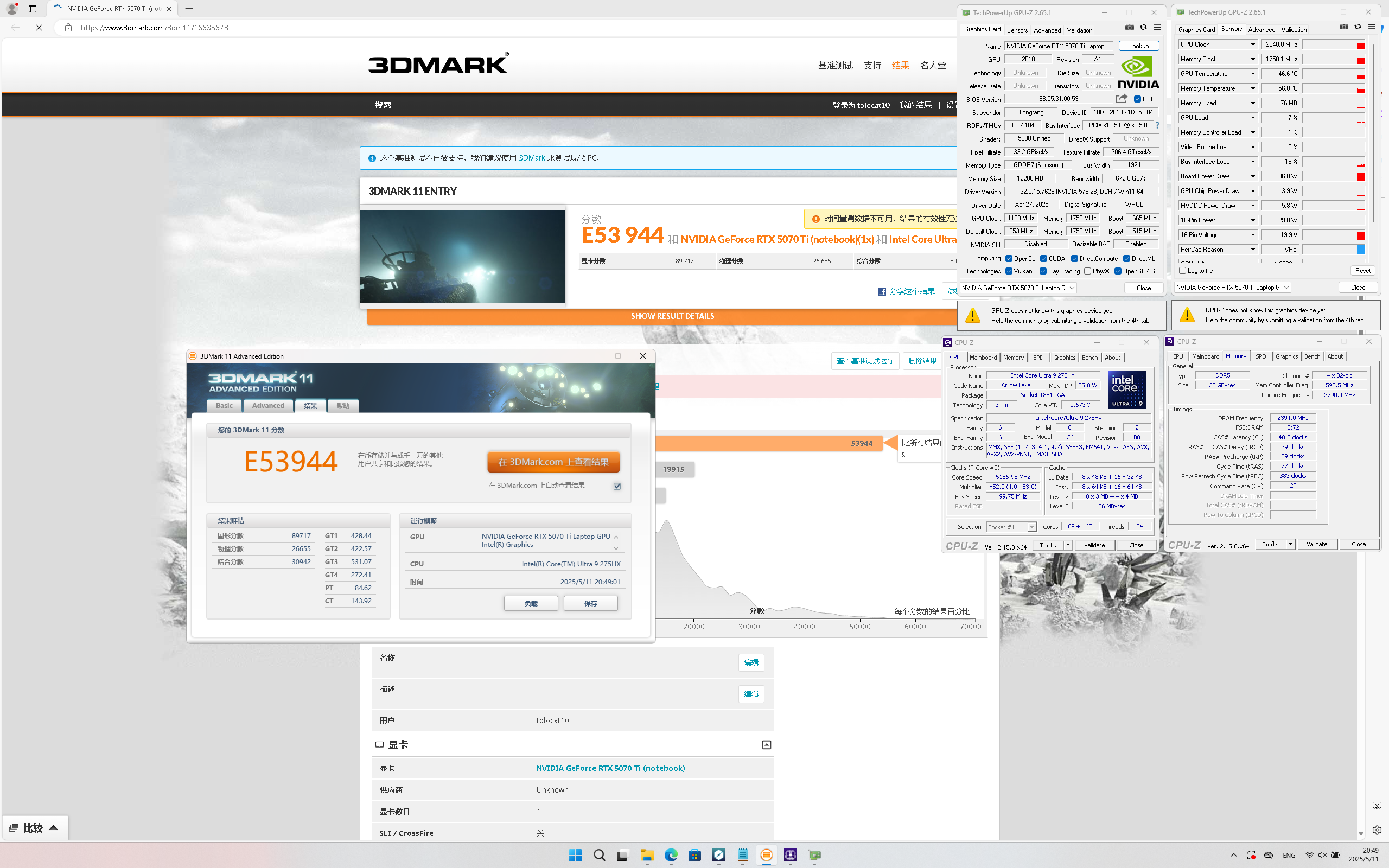Image resolution: width=1389 pixels, height=868 pixels.
Task: Click the Facebook share icon on 3DMark page
Action: click(882, 292)
